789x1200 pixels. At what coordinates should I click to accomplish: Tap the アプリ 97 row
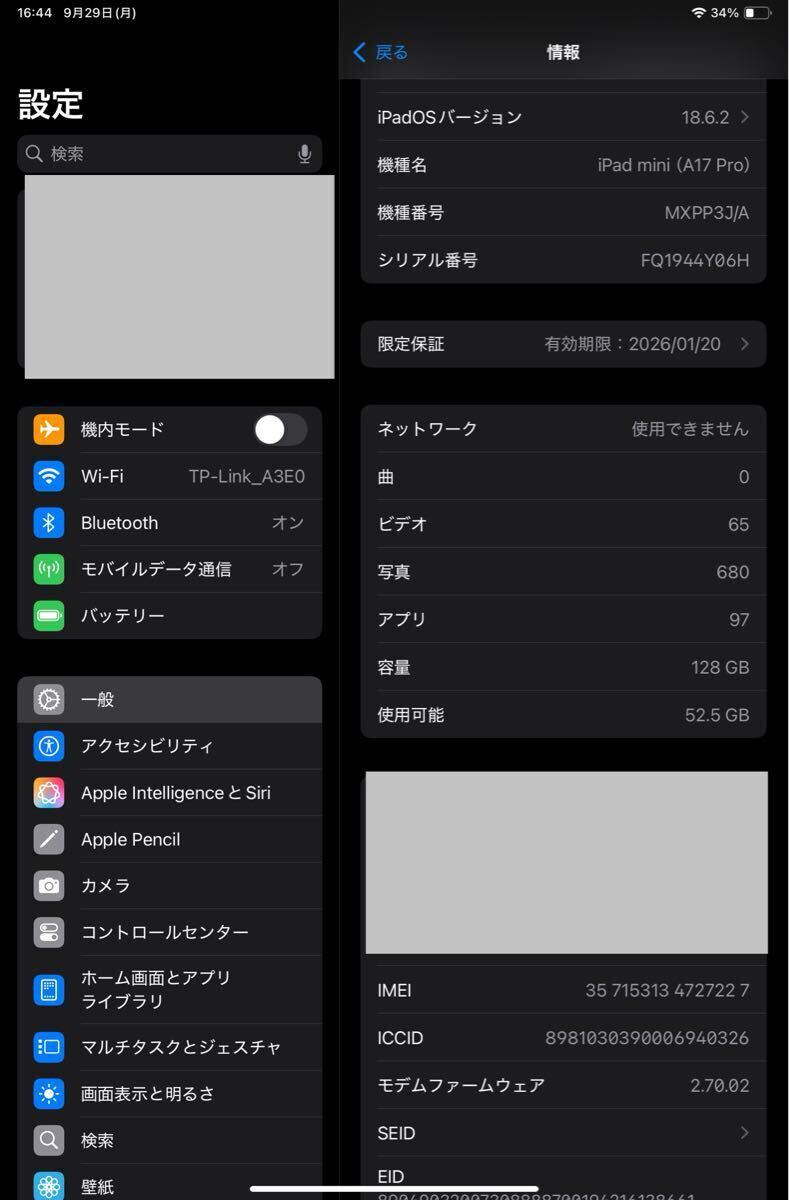563,620
